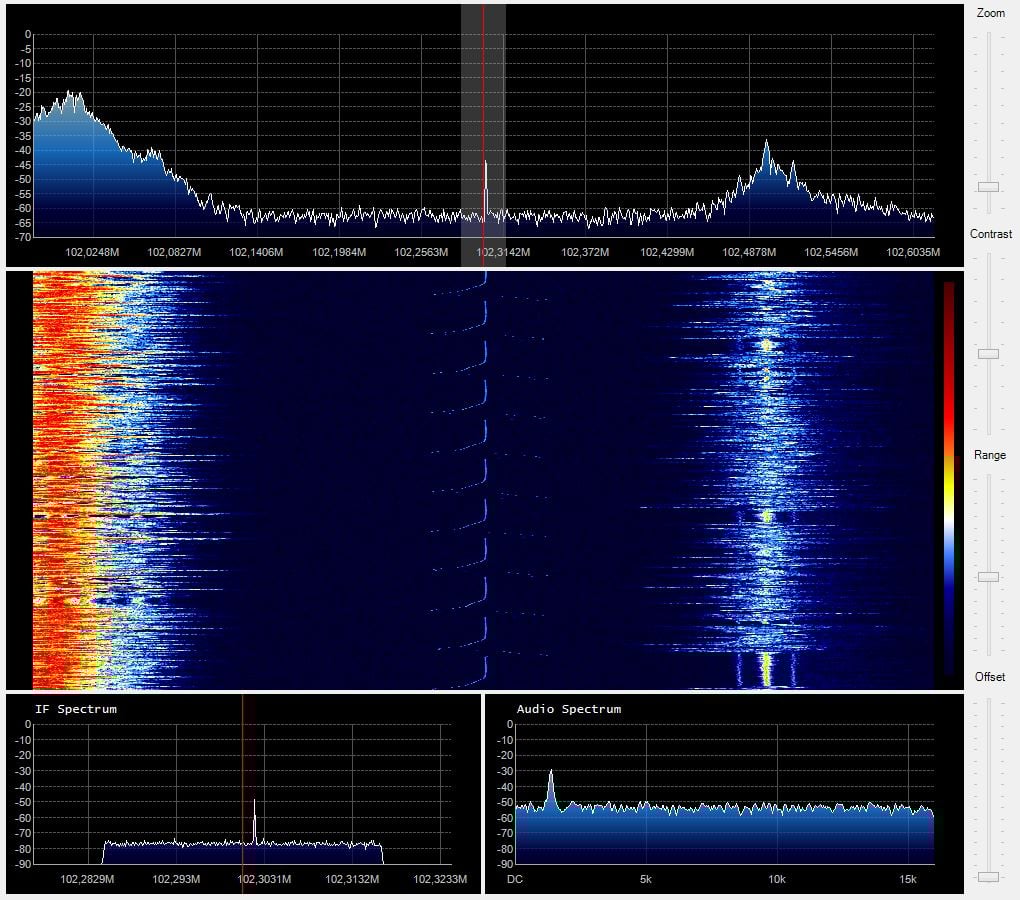Click the 102,293M label in IF Spectrum
Image resolution: width=1020 pixels, height=900 pixels.
(x=176, y=879)
